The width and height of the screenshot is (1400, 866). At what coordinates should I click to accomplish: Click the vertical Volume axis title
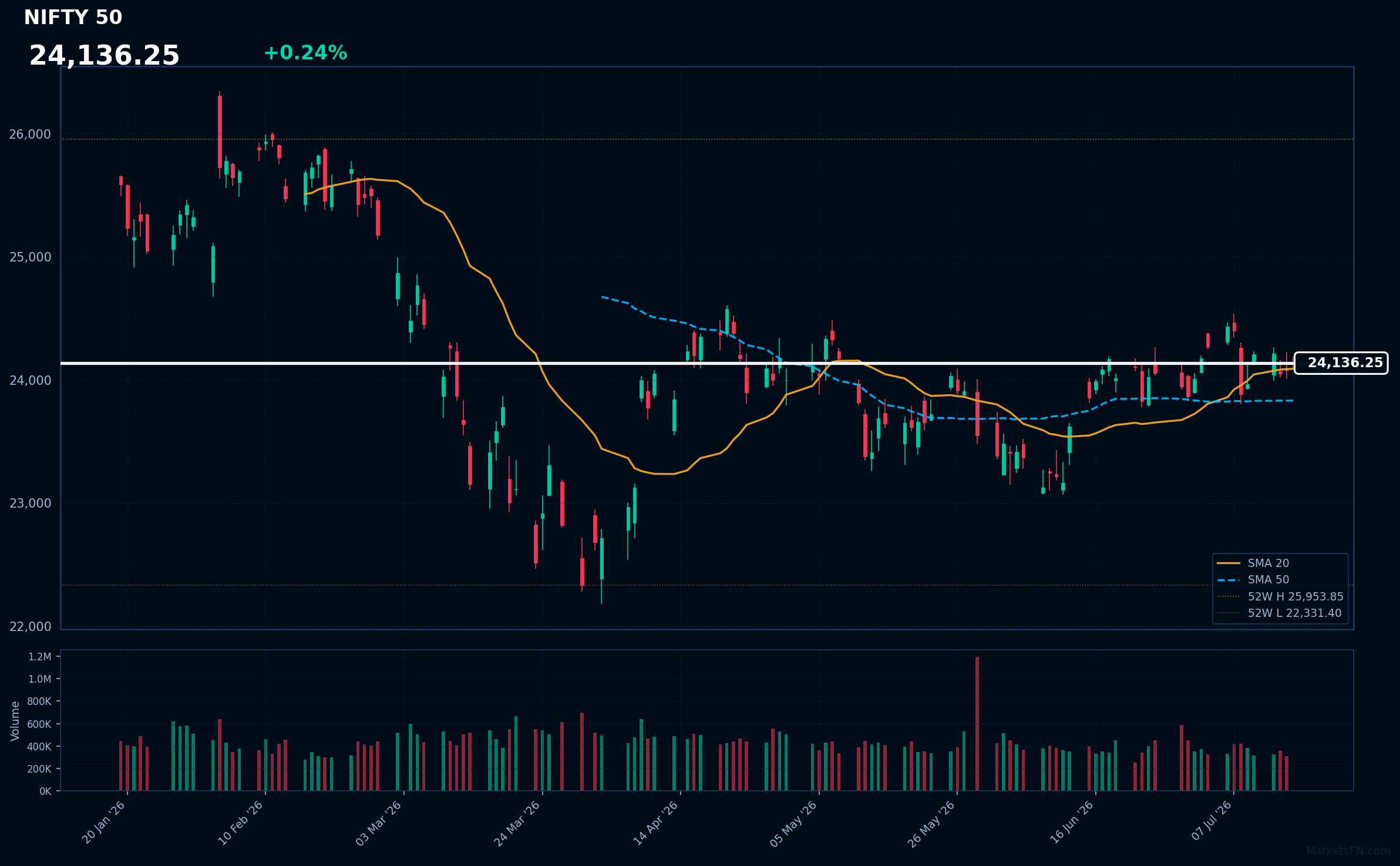tap(15, 721)
